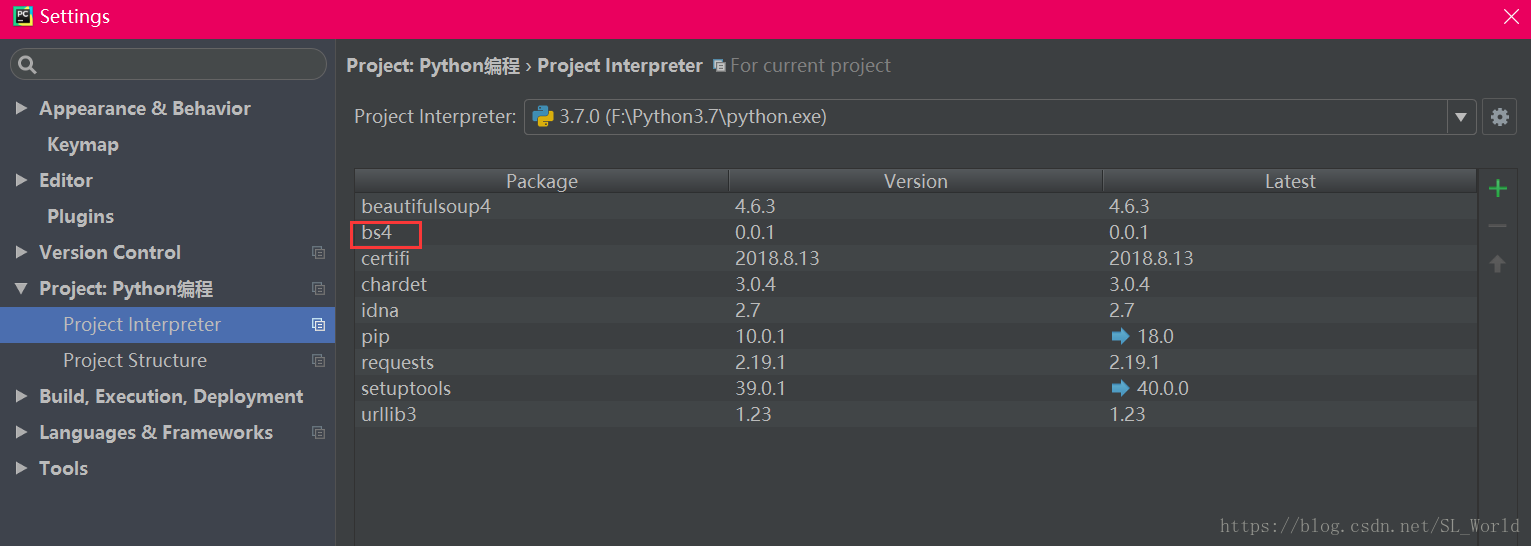Select the pip package row
Image resolution: width=1531 pixels, height=546 pixels.
coord(915,337)
